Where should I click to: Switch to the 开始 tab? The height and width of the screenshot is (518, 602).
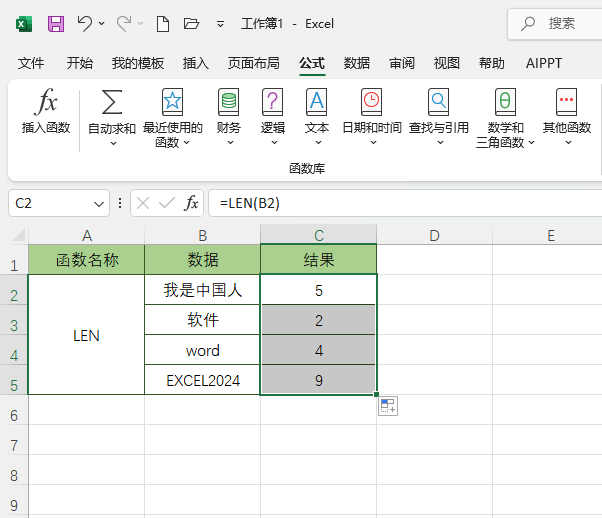79,63
